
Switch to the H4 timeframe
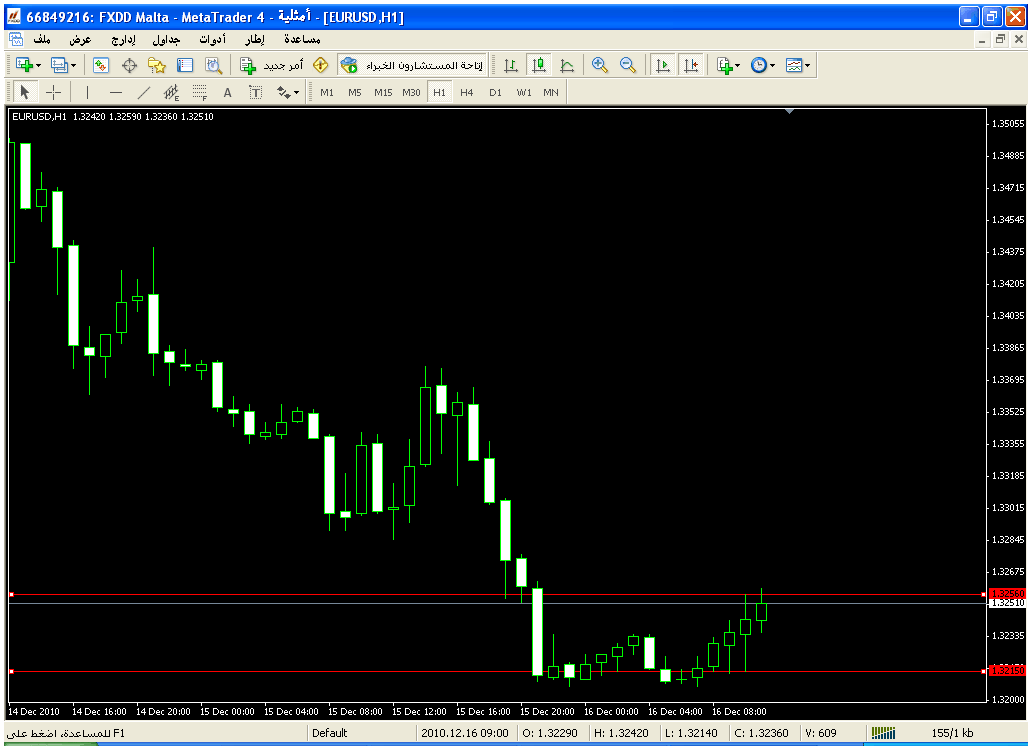tap(467, 92)
